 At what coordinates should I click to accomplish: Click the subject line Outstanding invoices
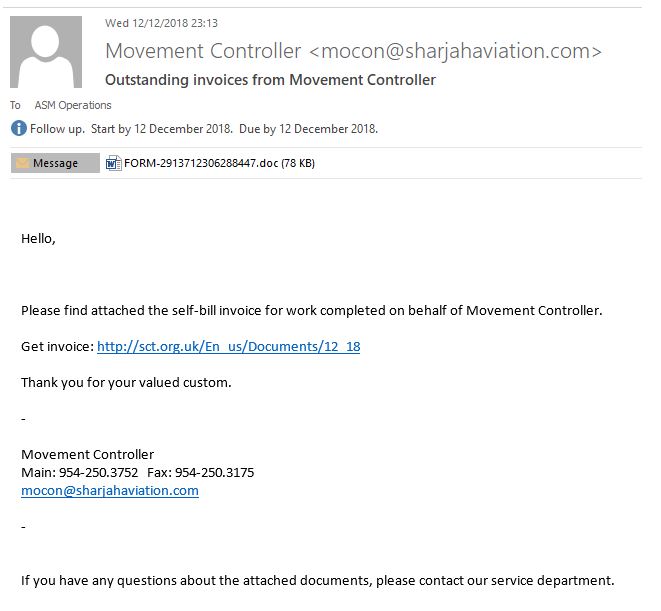(270, 80)
